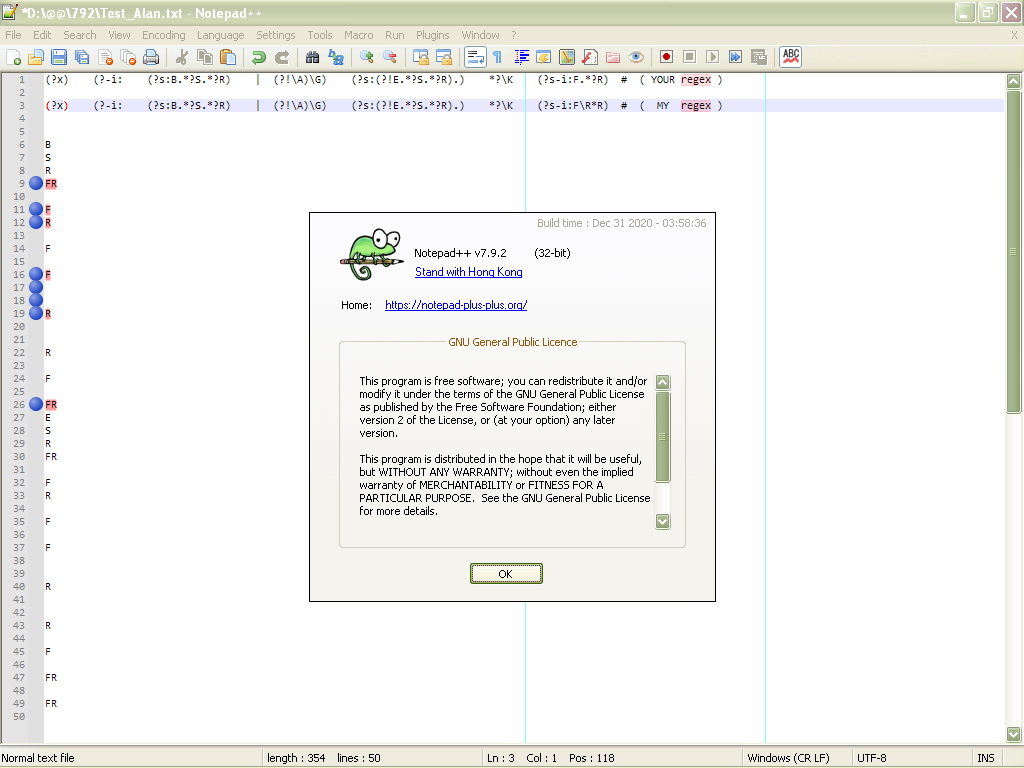This screenshot has width=1024, height=768.
Task: Click the 'Ln : 3' status bar text
Action: point(500,758)
